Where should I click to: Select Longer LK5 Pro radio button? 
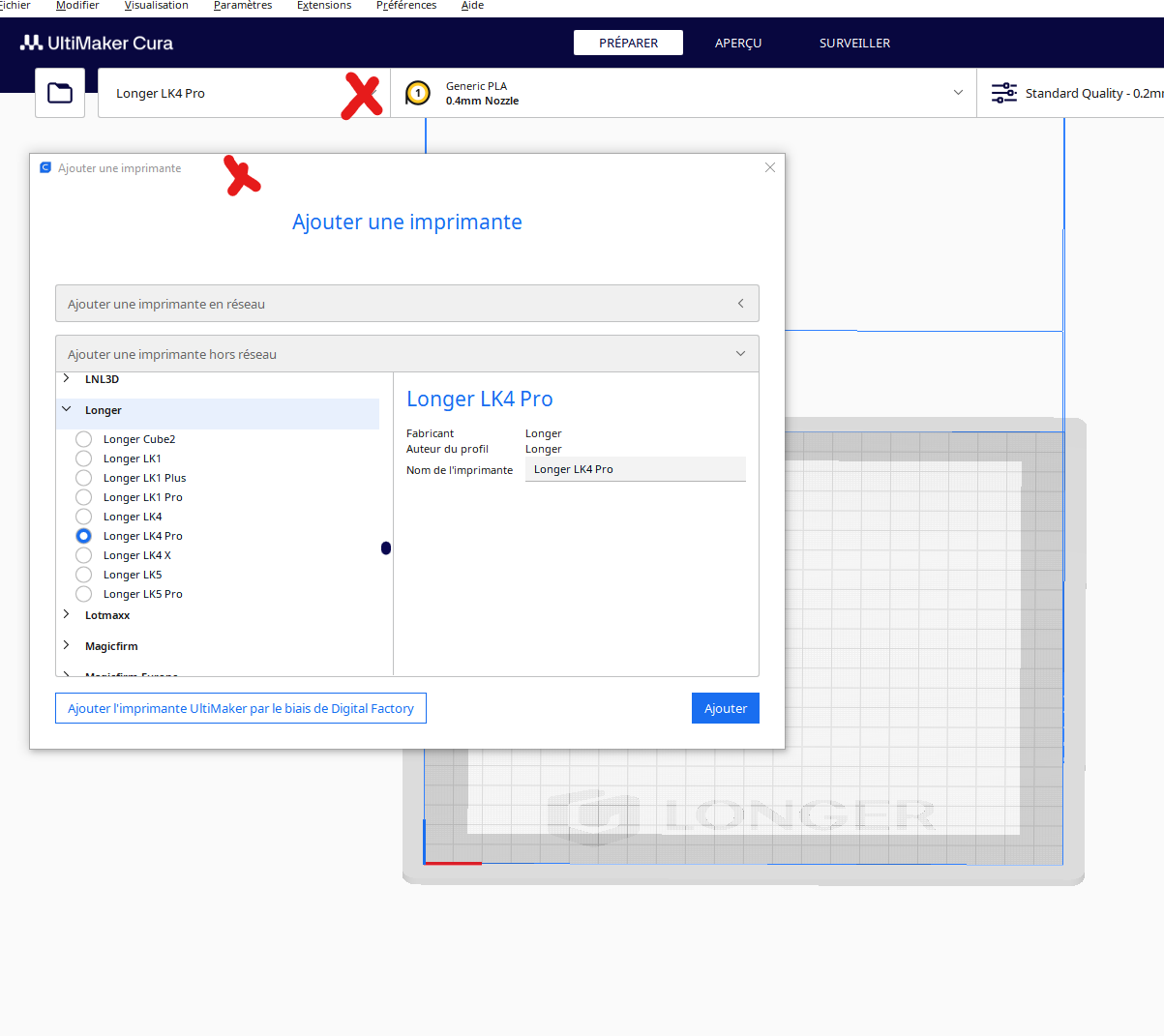coord(84,594)
